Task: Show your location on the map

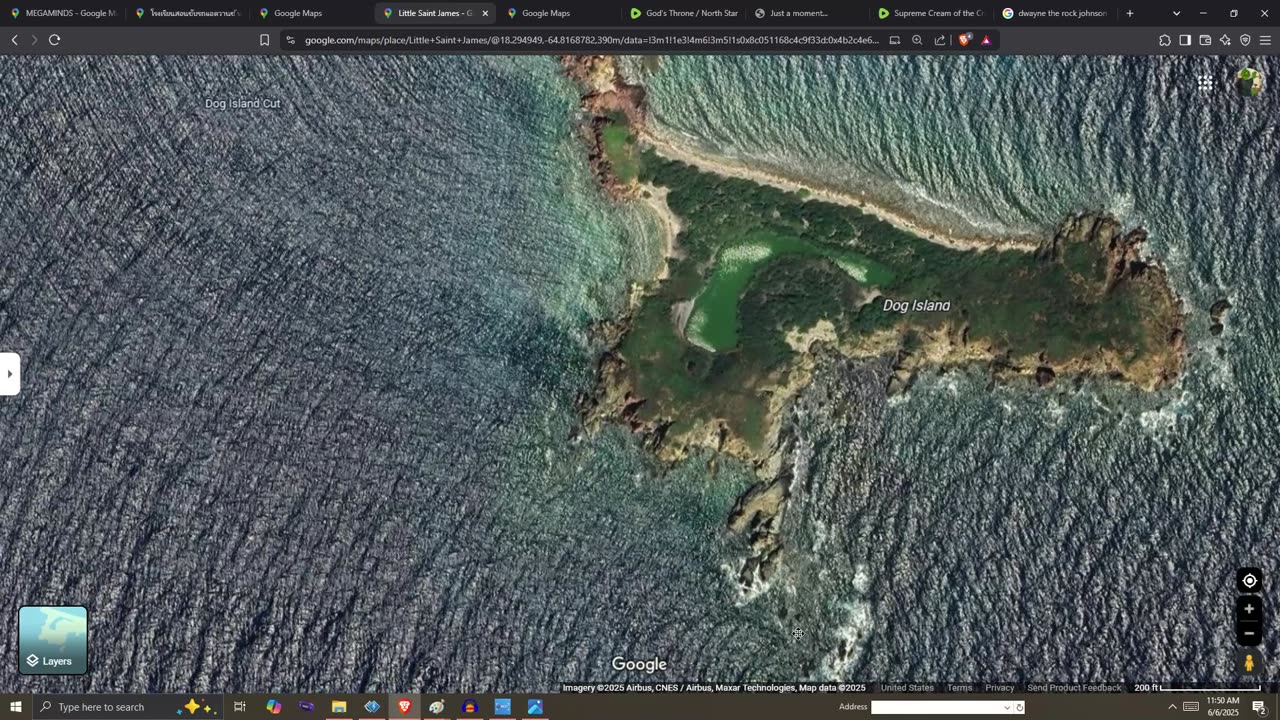Action: click(x=1249, y=581)
